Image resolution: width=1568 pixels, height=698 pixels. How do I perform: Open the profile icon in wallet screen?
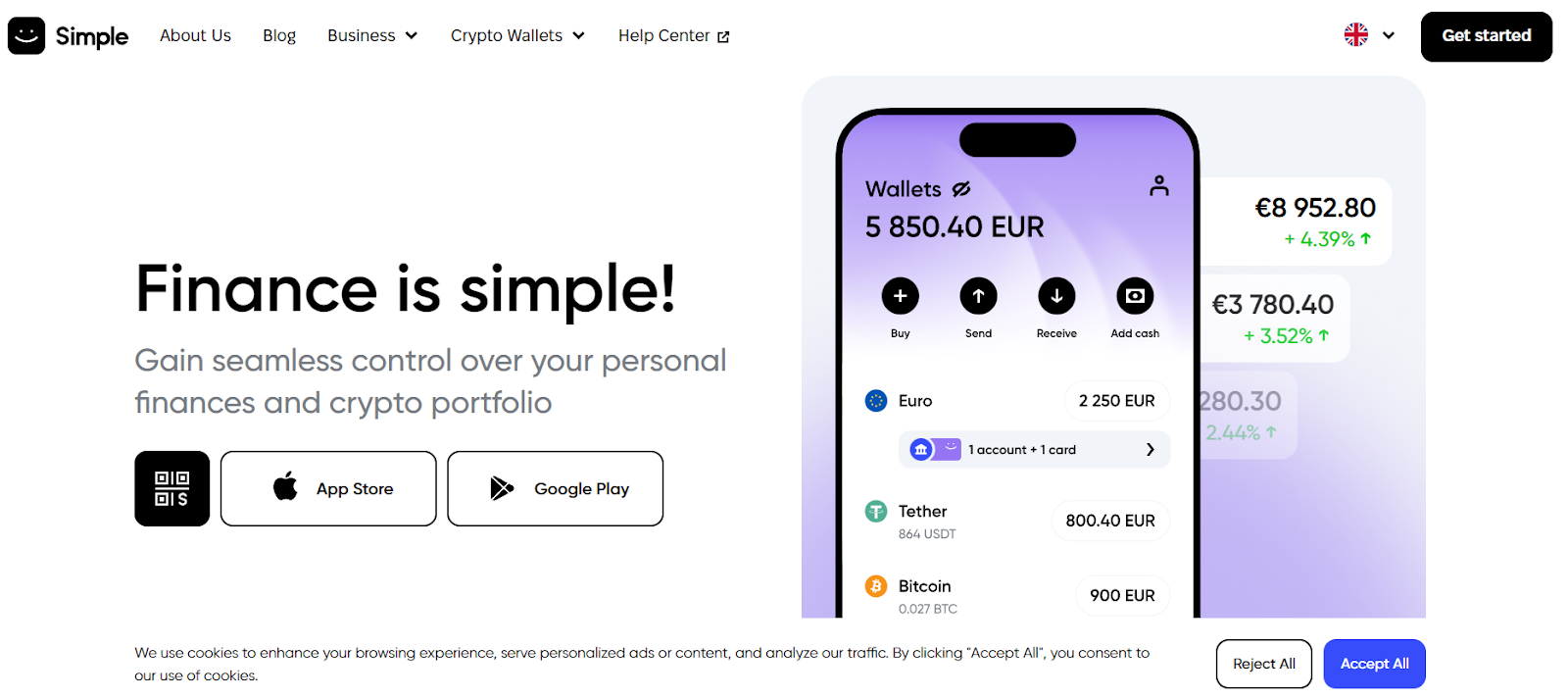pos(1159,185)
